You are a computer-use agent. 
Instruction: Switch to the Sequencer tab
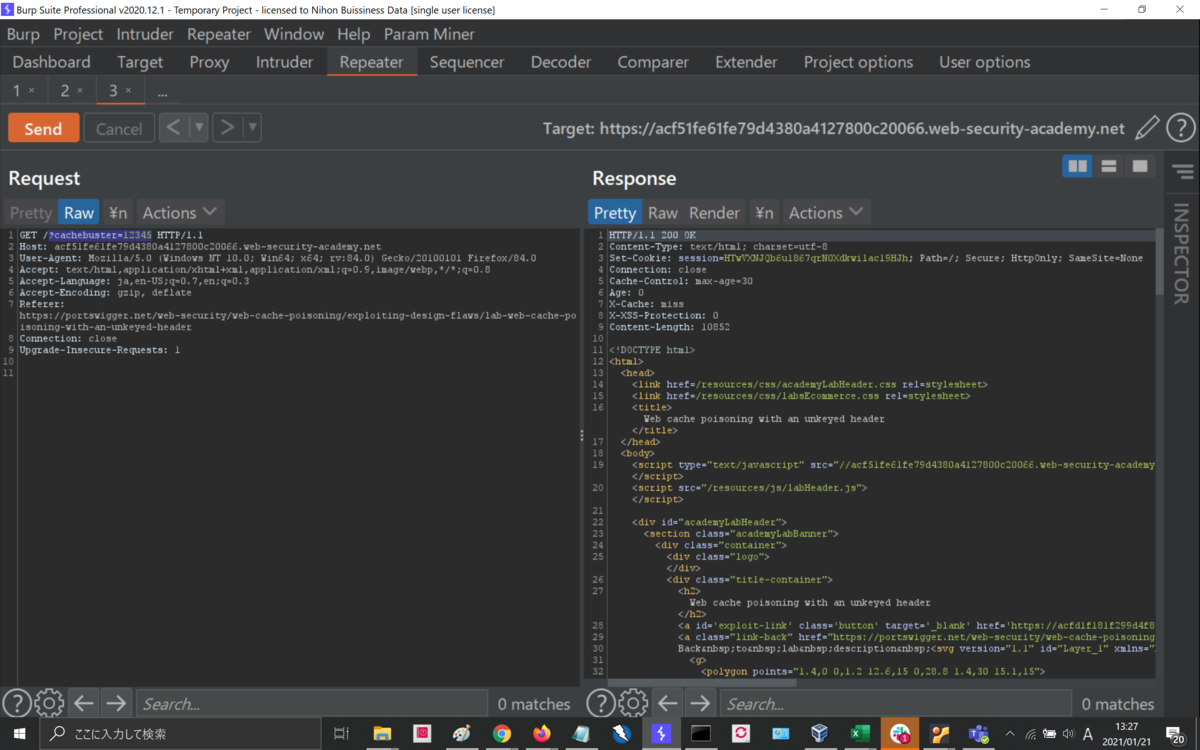click(x=467, y=62)
